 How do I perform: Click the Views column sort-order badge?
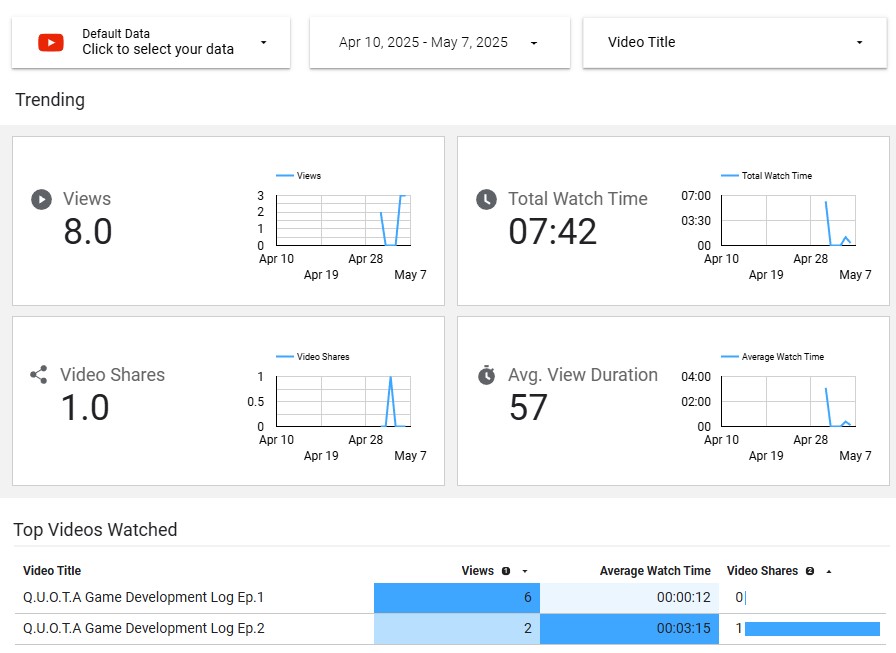506,571
